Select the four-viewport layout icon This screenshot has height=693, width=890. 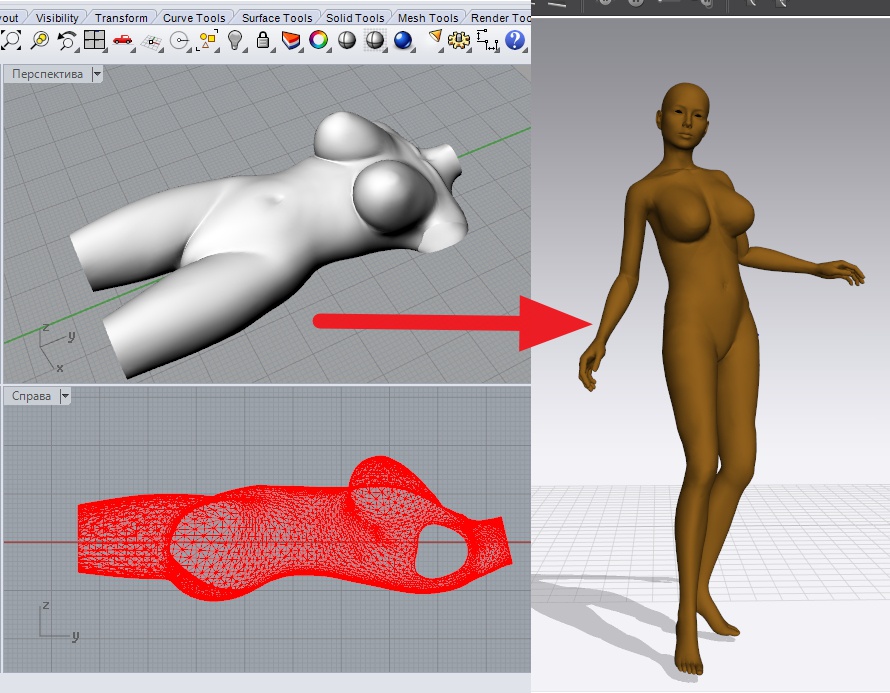[x=95, y=40]
